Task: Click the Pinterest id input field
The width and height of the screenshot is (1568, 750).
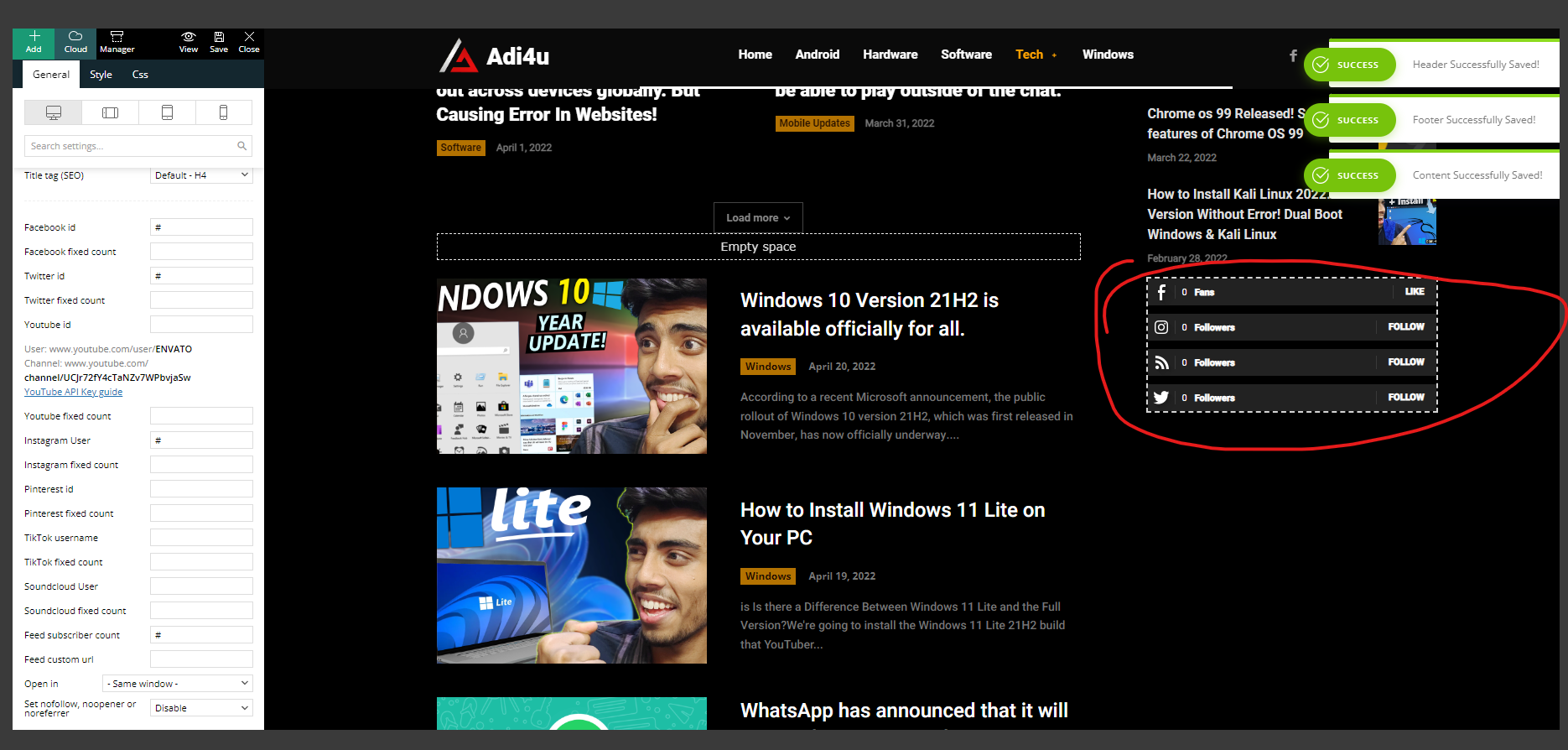Action: point(201,489)
